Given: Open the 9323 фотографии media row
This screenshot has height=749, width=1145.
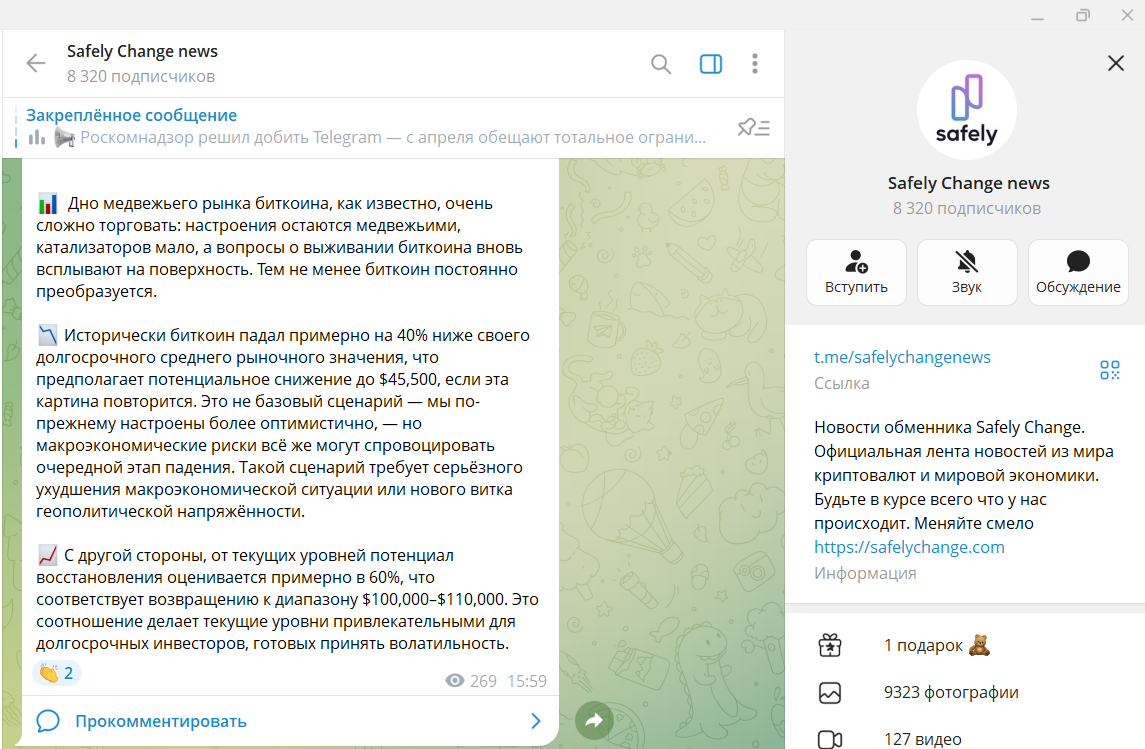Looking at the screenshot, I should pyautogui.click(x=965, y=693).
